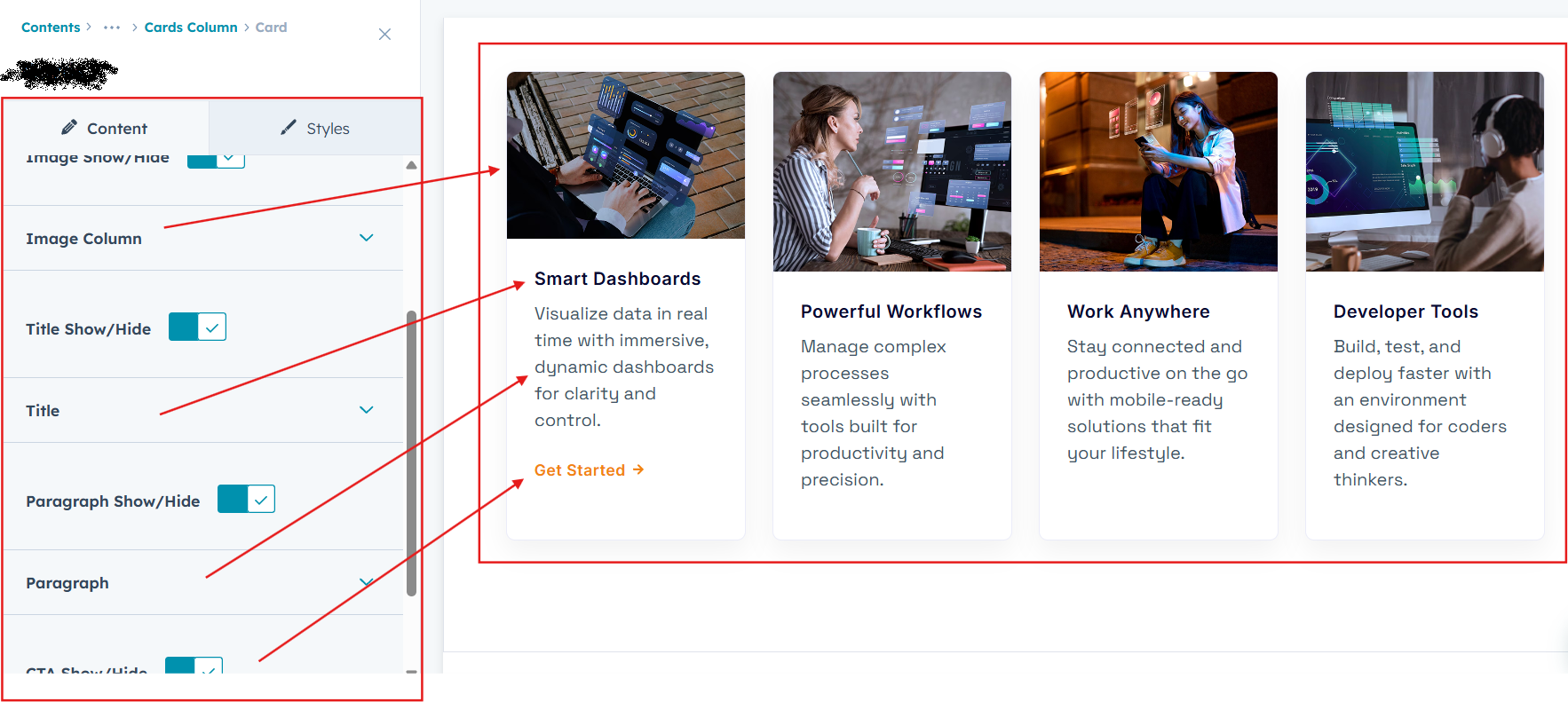Select the Smart Dashboards card image
The image size is (1568, 702).
[x=625, y=155]
